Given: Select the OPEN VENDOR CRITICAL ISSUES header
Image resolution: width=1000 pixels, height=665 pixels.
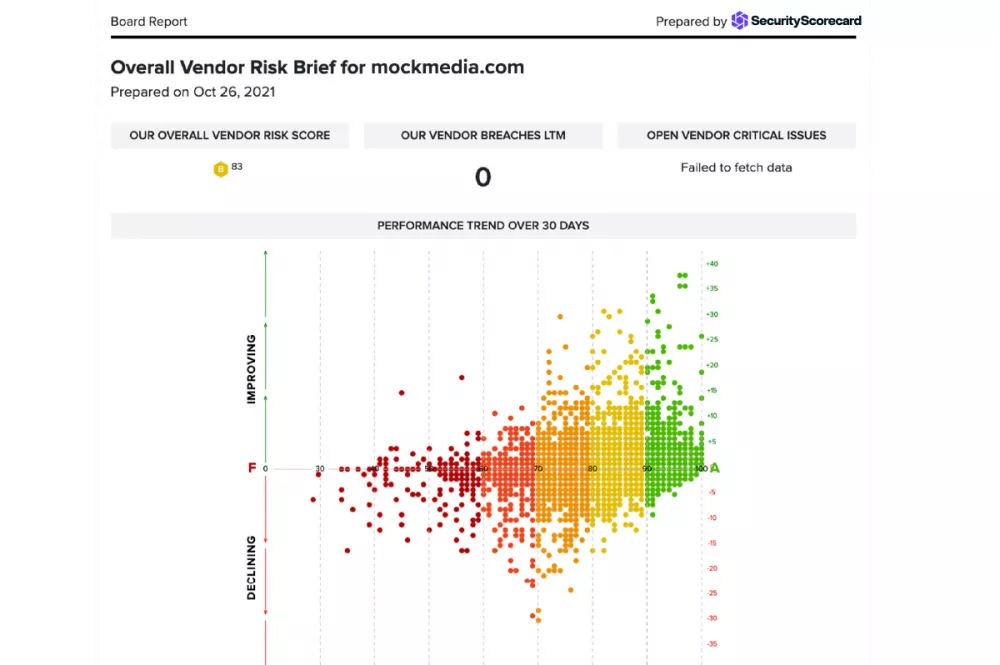Looking at the screenshot, I should 736,135.
